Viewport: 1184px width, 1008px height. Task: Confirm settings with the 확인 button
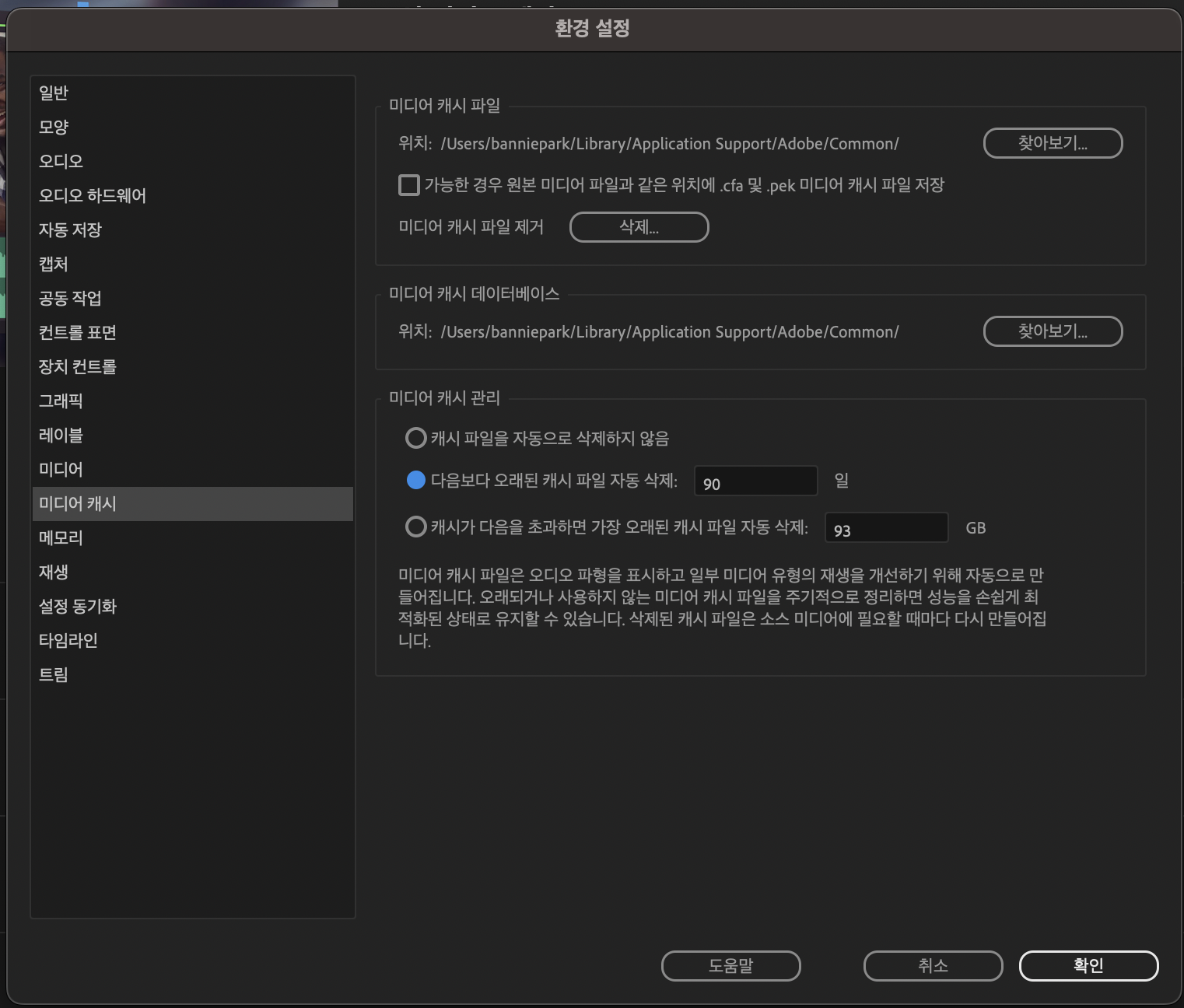(x=1088, y=965)
